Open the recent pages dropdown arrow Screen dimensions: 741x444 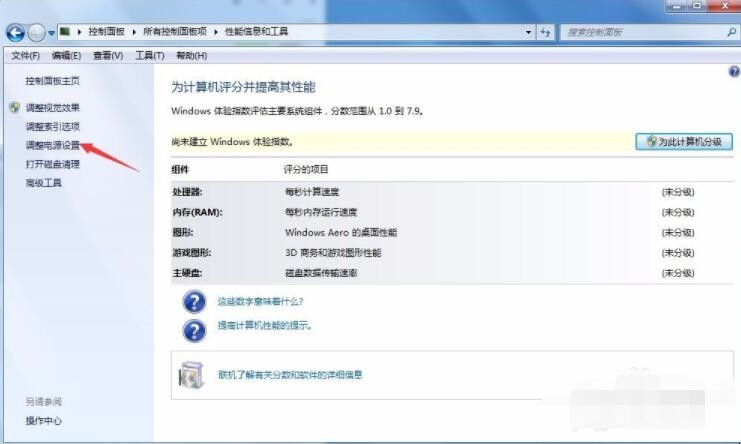tap(52, 33)
